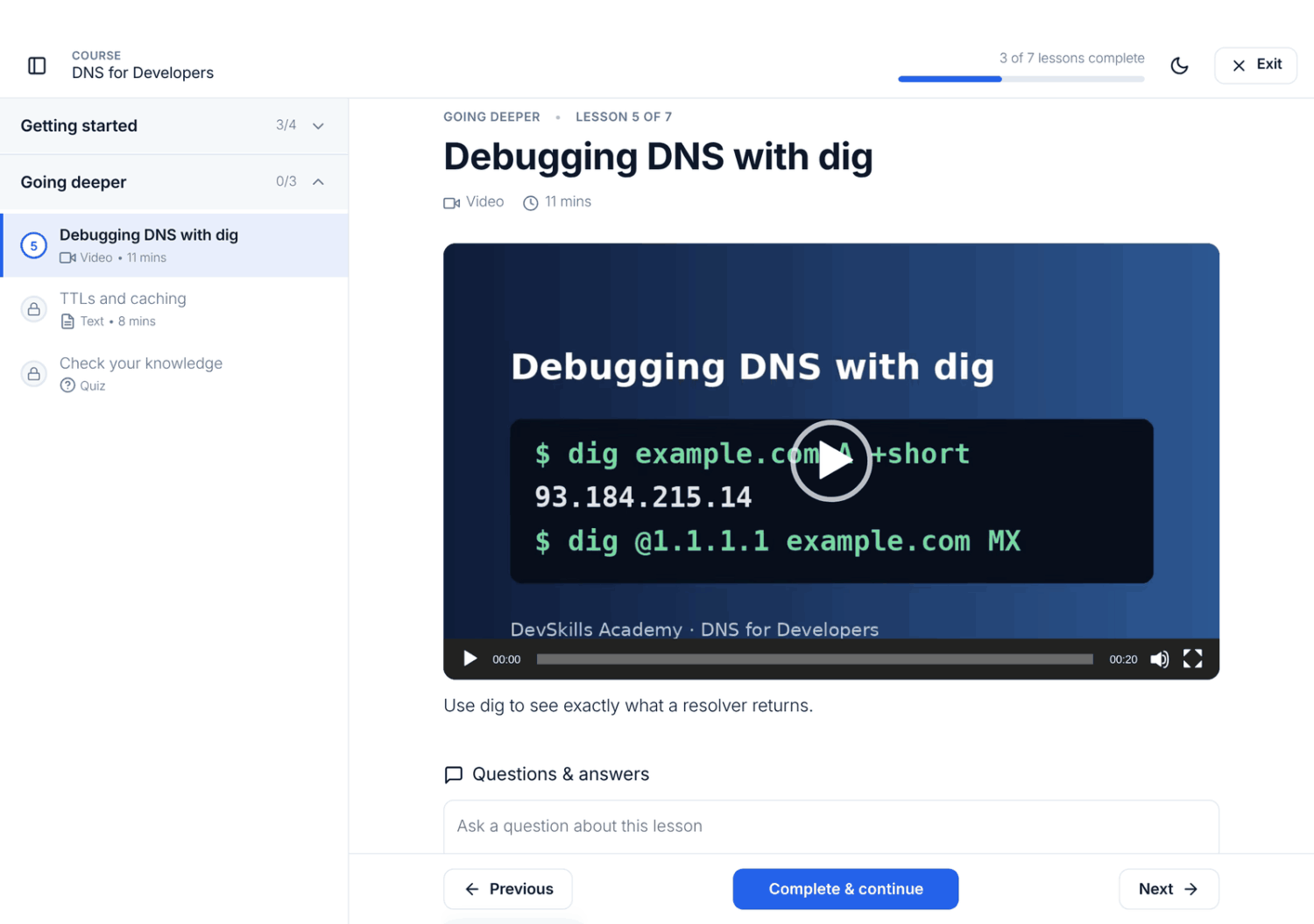Click the DNS for Developers course title
Viewport: 1314px width, 924px height.
pyautogui.click(x=143, y=73)
